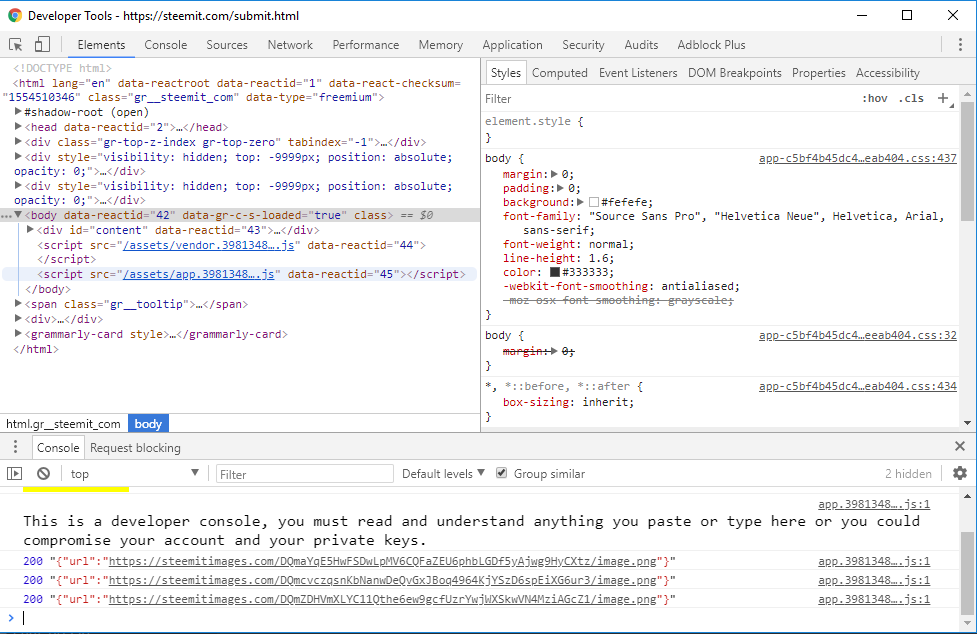Toggle the Group similar checkbox

click(x=502, y=473)
